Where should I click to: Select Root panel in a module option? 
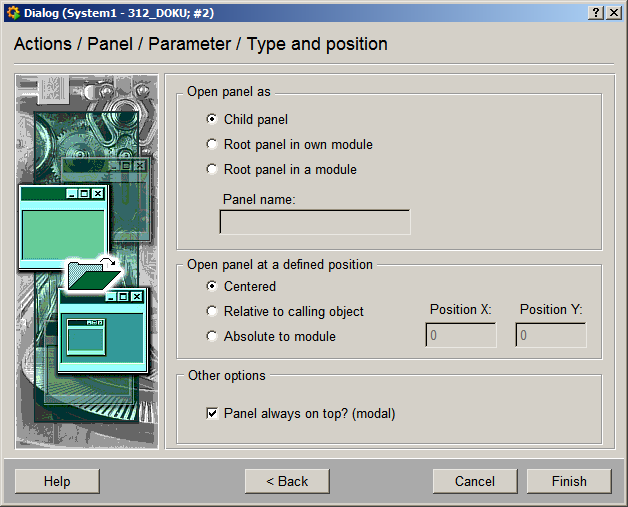(x=212, y=169)
